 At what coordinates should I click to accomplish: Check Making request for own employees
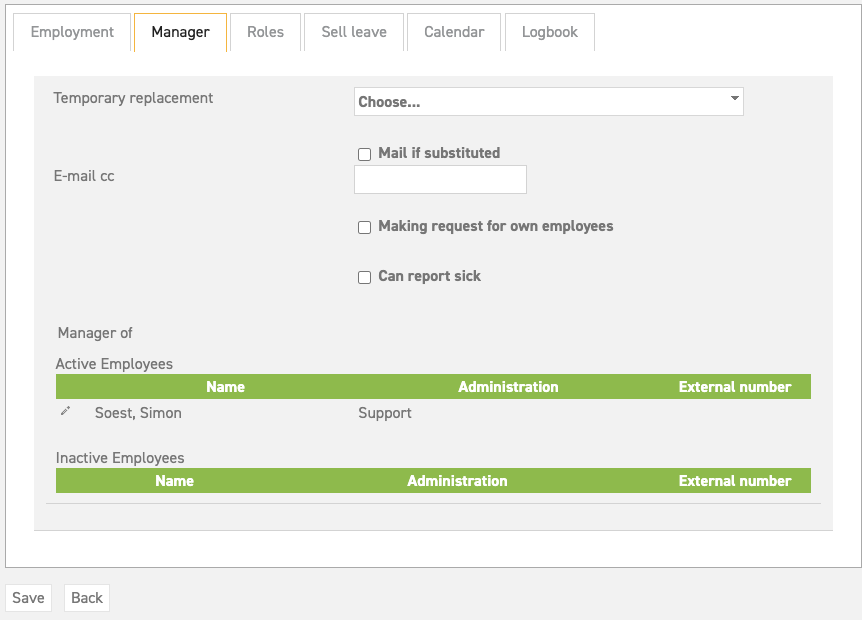[x=364, y=227]
